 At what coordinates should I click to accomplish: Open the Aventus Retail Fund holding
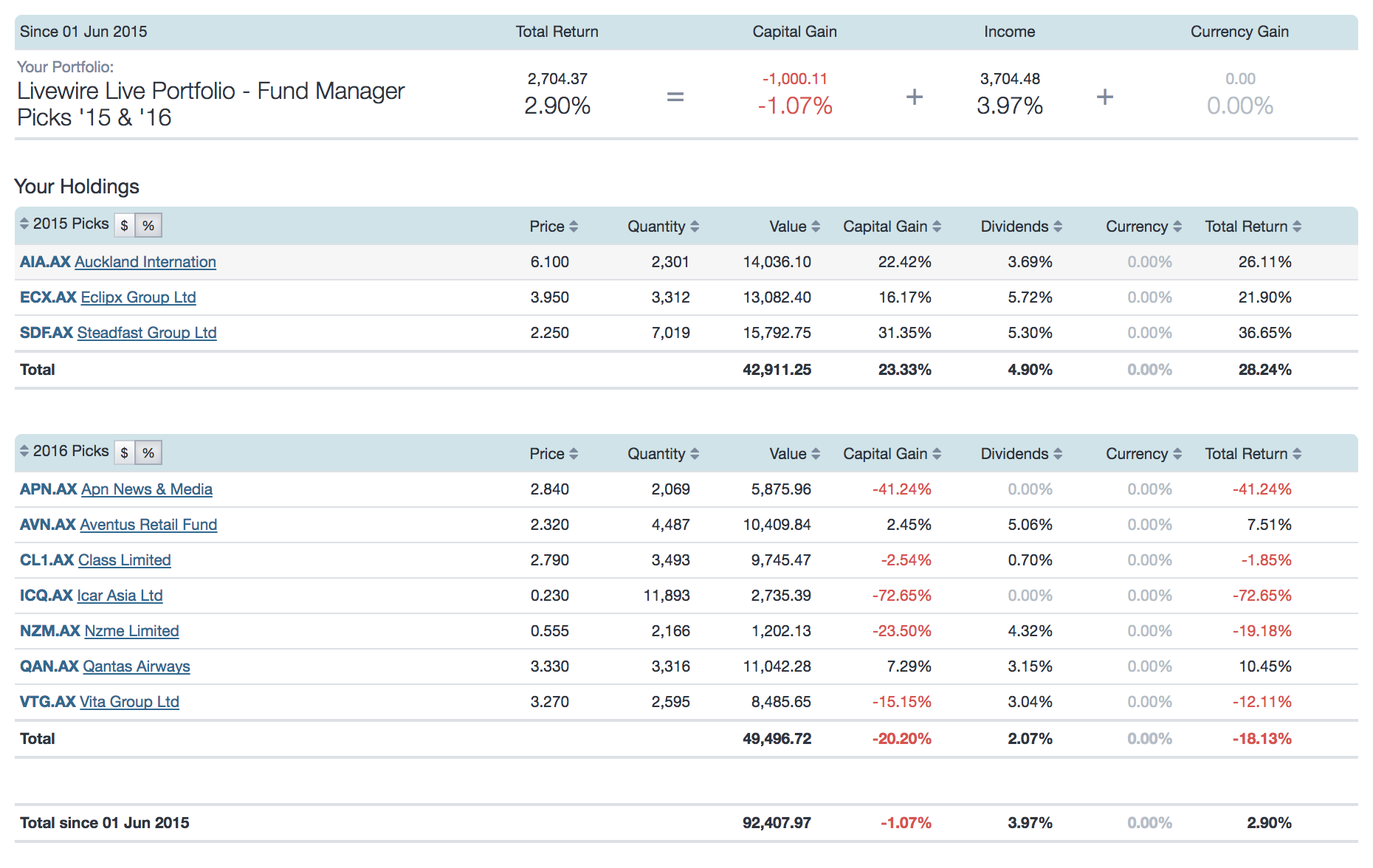(x=148, y=525)
